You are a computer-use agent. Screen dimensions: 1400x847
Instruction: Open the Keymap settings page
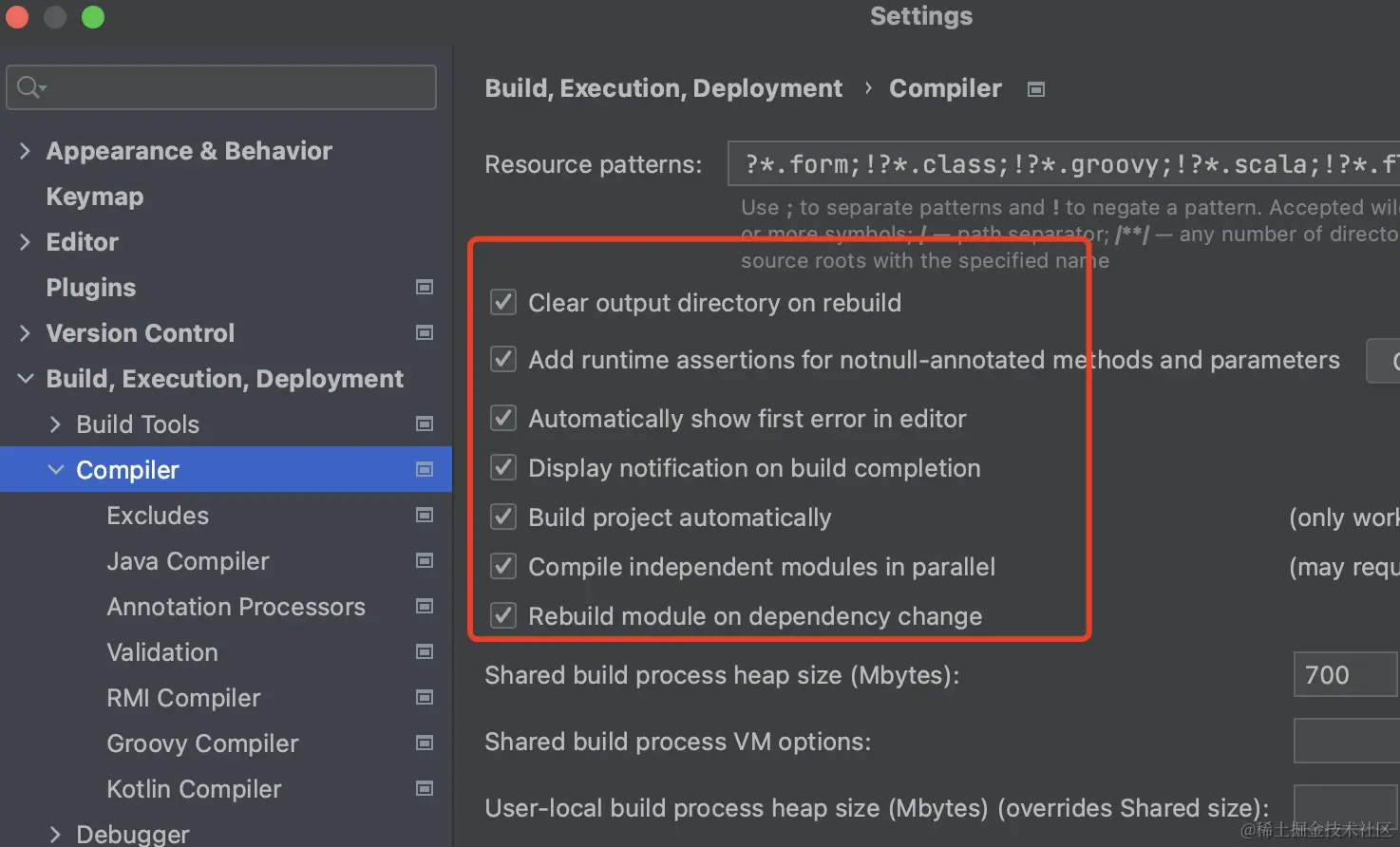tap(95, 197)
